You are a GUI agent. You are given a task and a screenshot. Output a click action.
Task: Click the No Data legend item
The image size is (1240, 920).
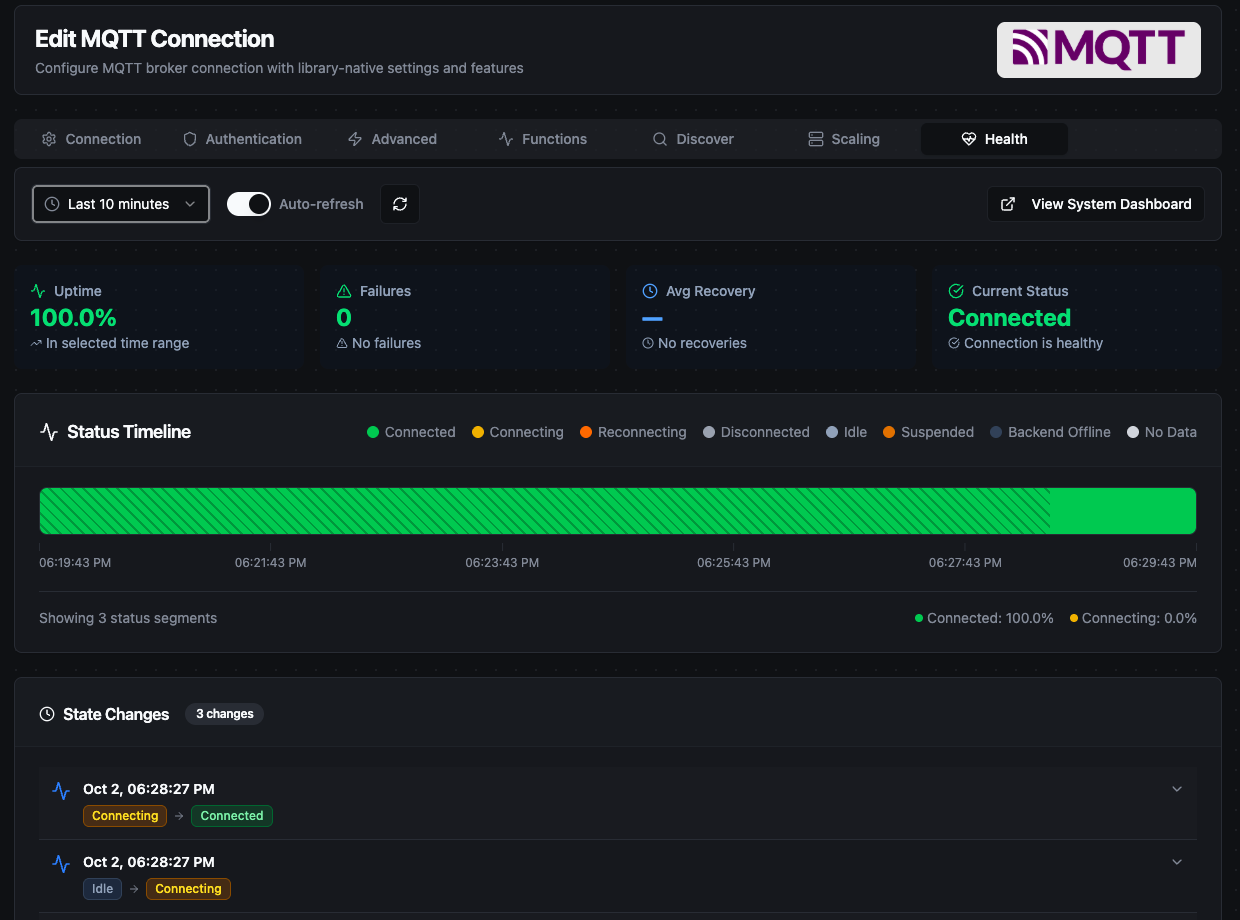pyautogui.click(x=1162, y=432)
